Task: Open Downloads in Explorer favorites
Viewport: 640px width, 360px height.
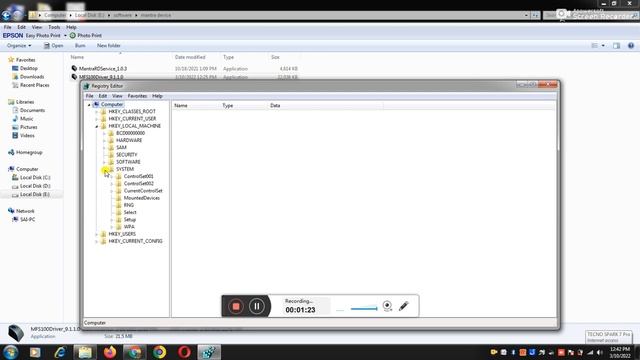Action: click(32, 77)
